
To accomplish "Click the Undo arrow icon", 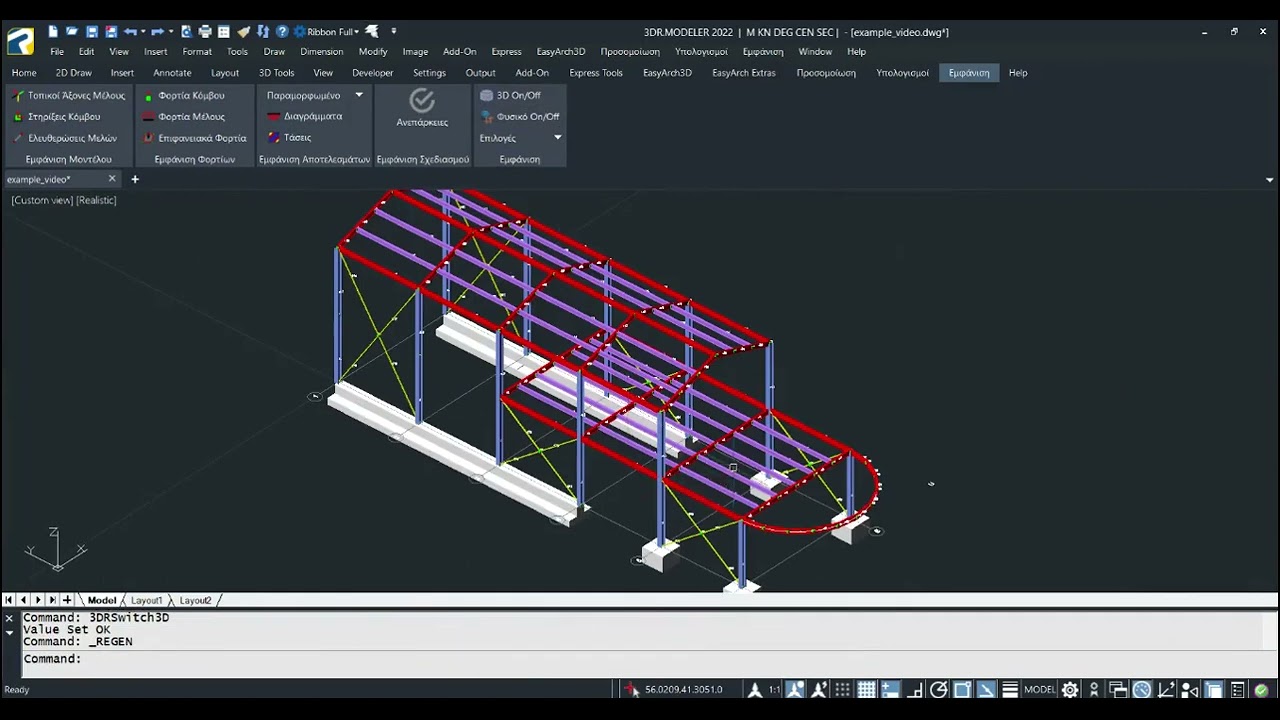I will pos(130,32).
